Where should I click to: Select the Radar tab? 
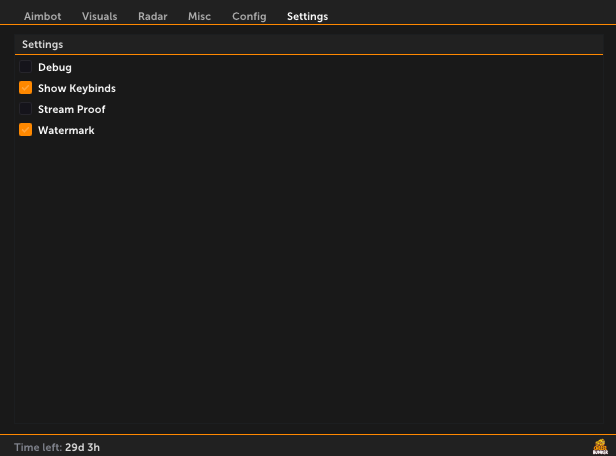coord(152,16)
